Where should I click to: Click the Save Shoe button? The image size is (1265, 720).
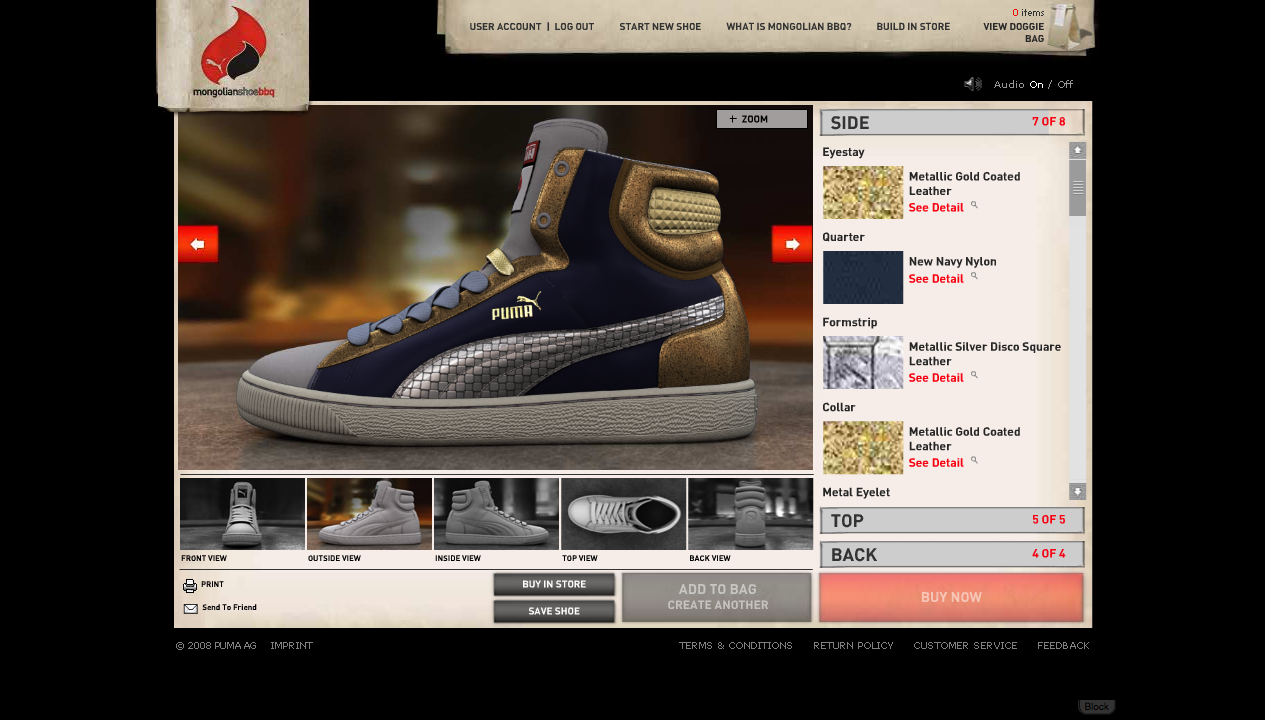[554, 611]
